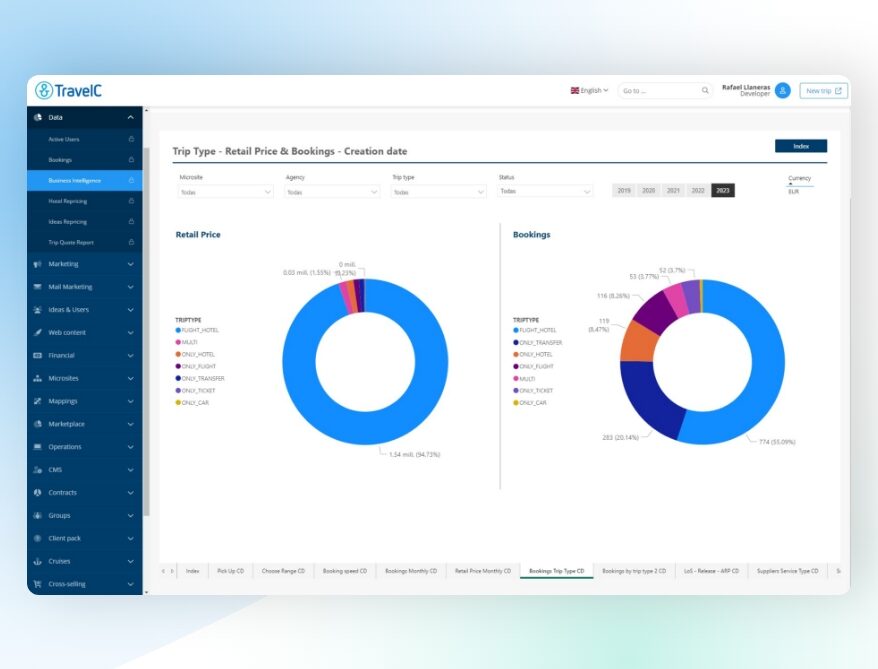This screenshot has height=669, width=878.
Task: Click the Microsites icon in sidebar
Action: coord(38,378)
